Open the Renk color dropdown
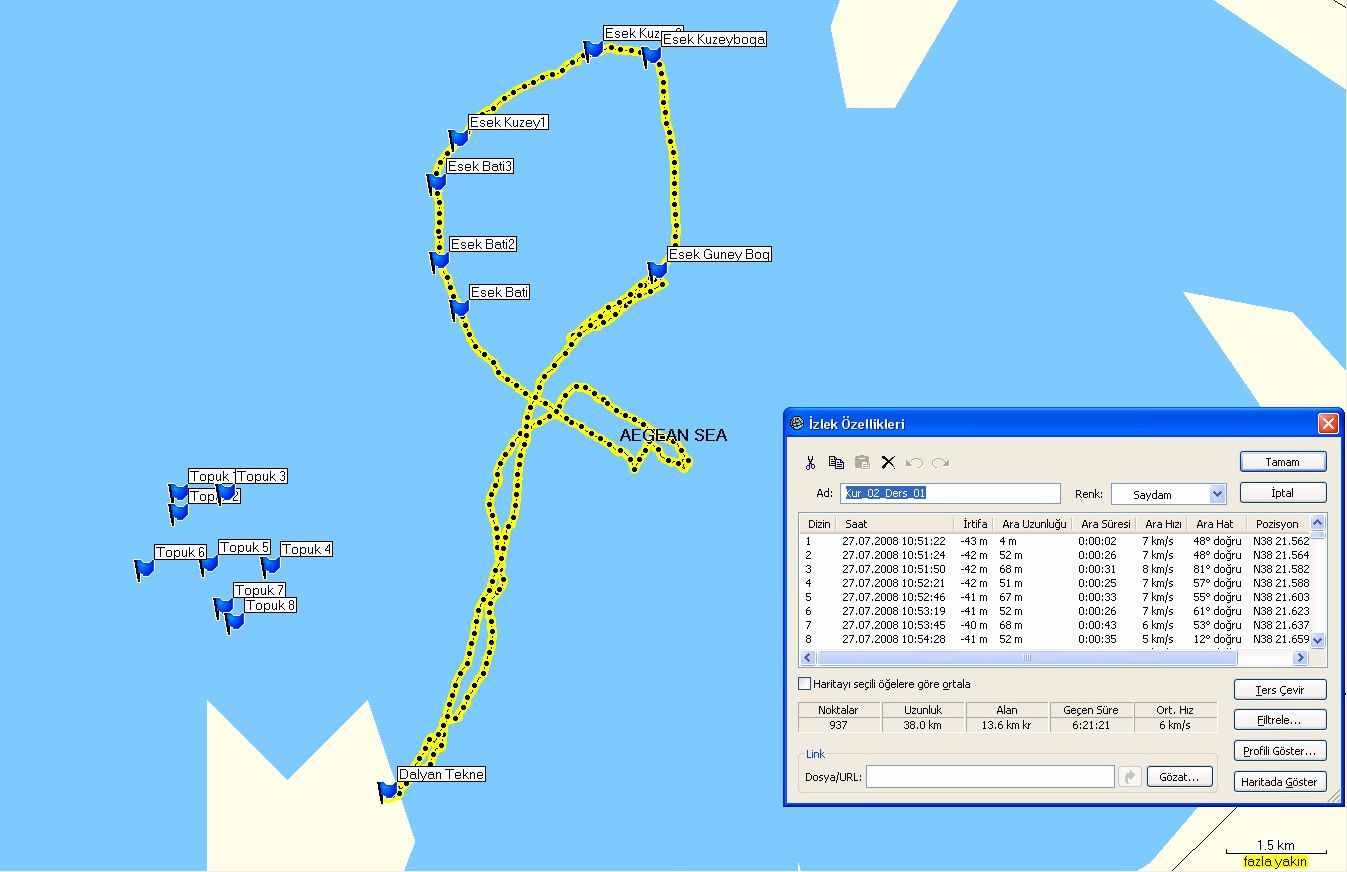This screenshot has height=872, width=1347. (x=1217, y=494)
